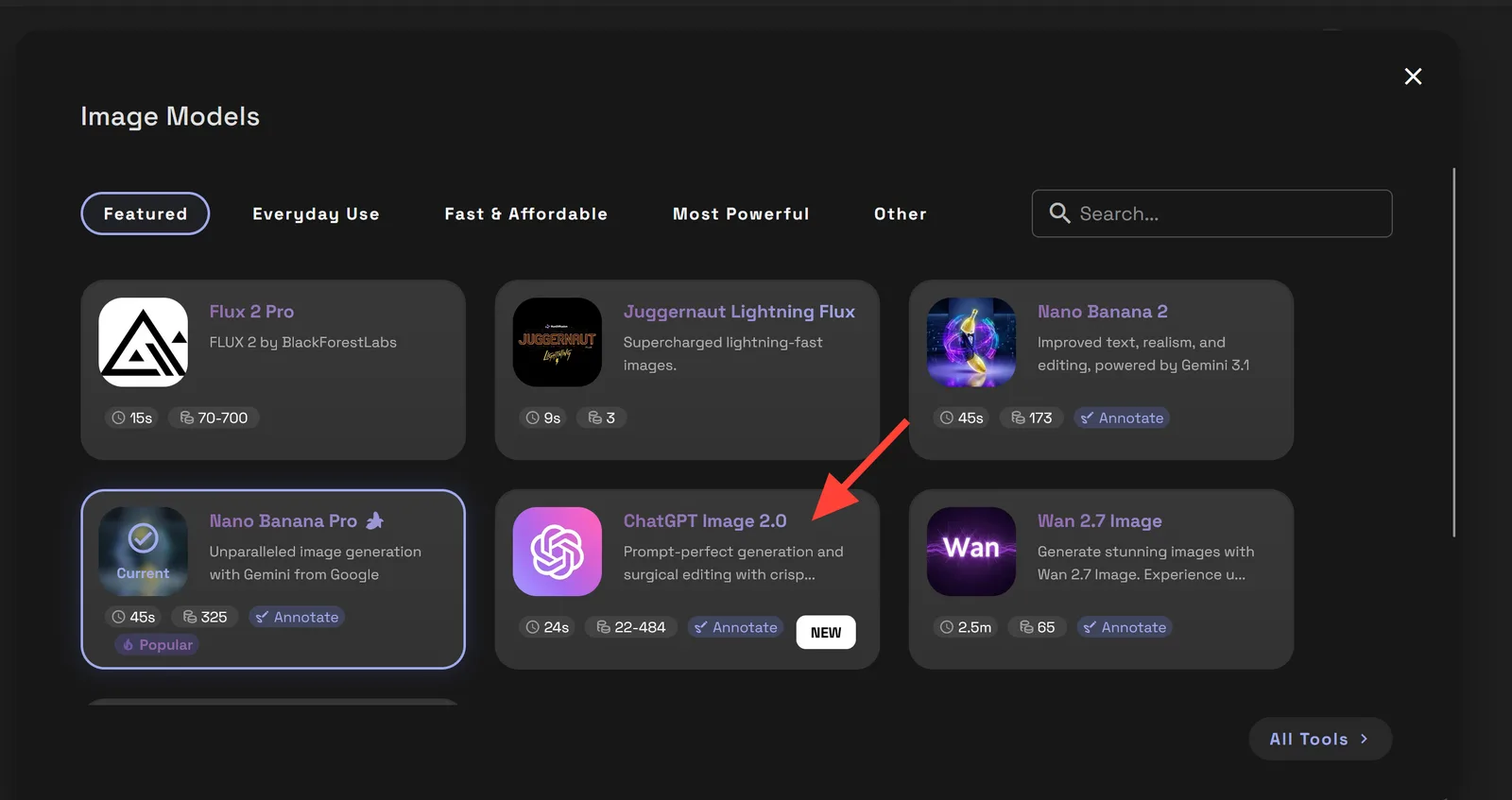
Task: Select the Other tab
Action: click(x=901, y=213)
